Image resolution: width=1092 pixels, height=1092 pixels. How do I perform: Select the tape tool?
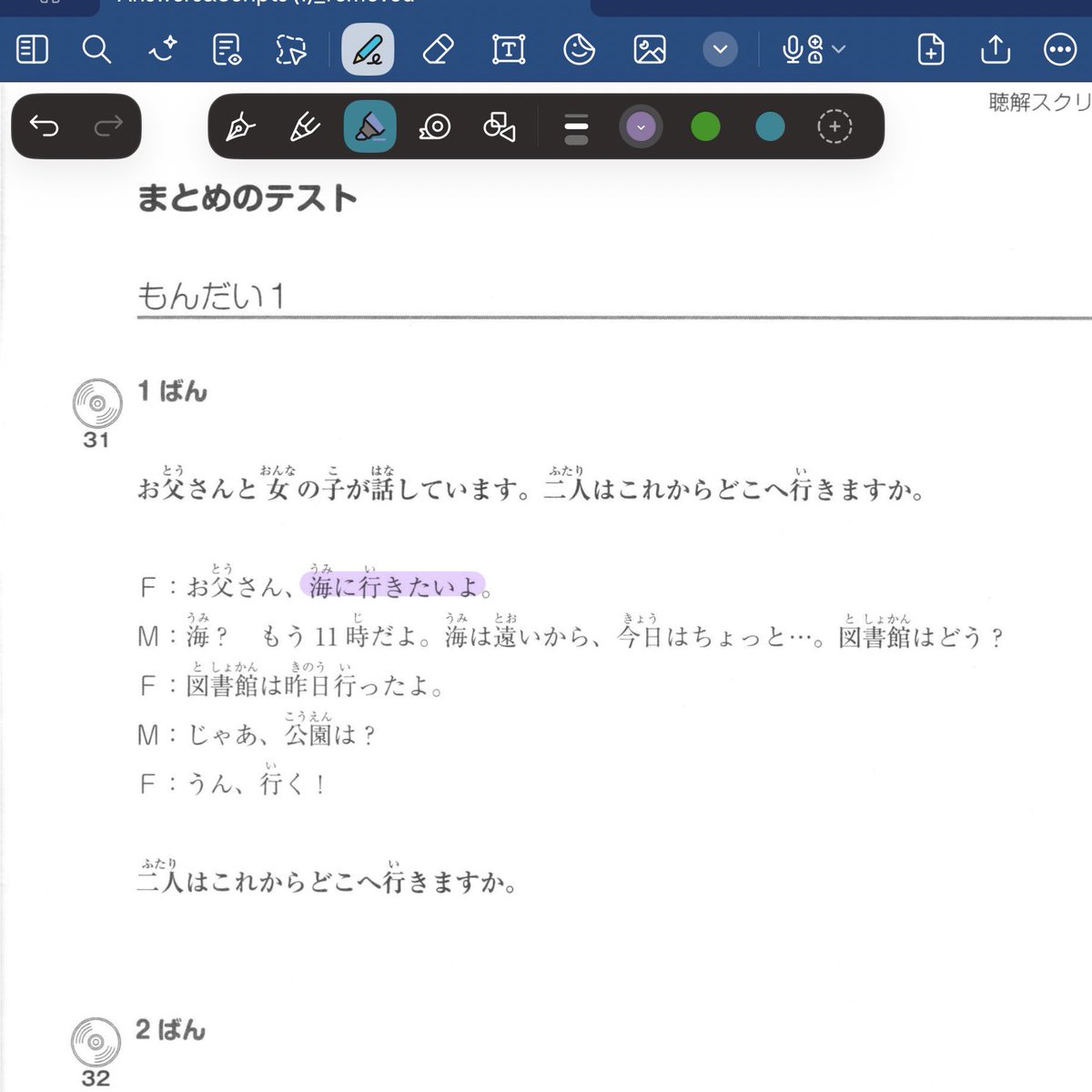click(435, 126)
